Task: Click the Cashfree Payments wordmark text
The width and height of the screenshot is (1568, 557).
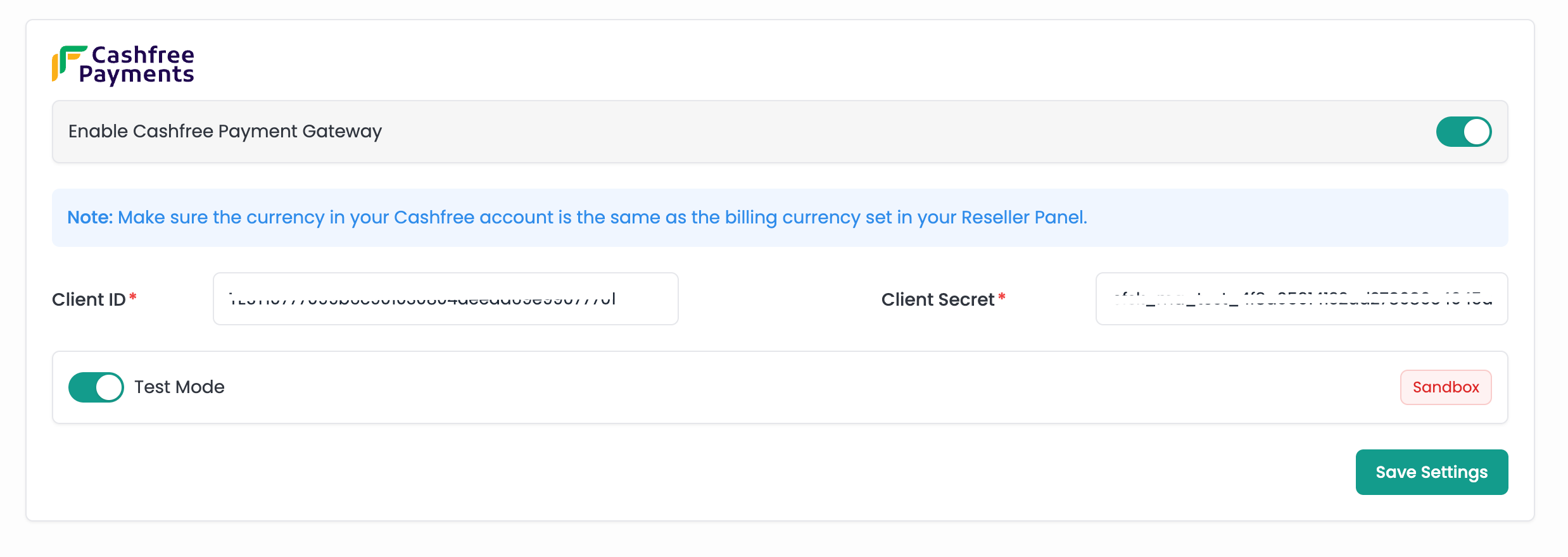Action: (137, 65)
